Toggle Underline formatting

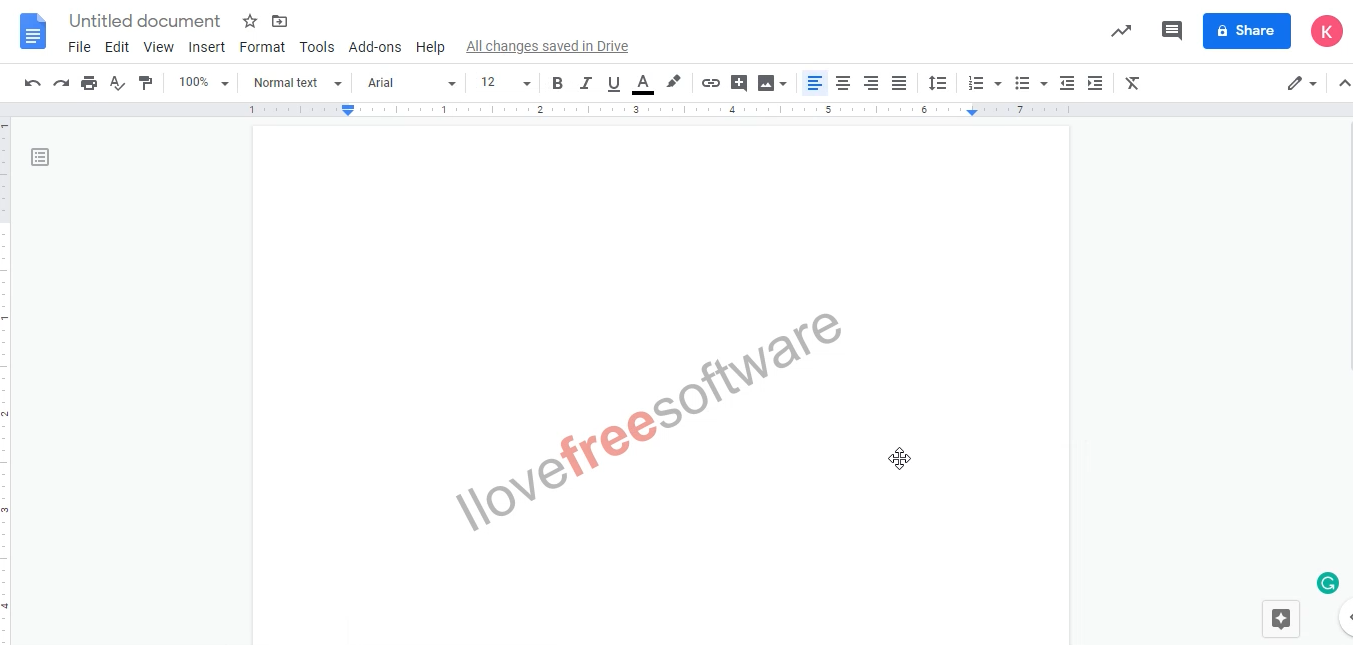[x=614, y=83]
